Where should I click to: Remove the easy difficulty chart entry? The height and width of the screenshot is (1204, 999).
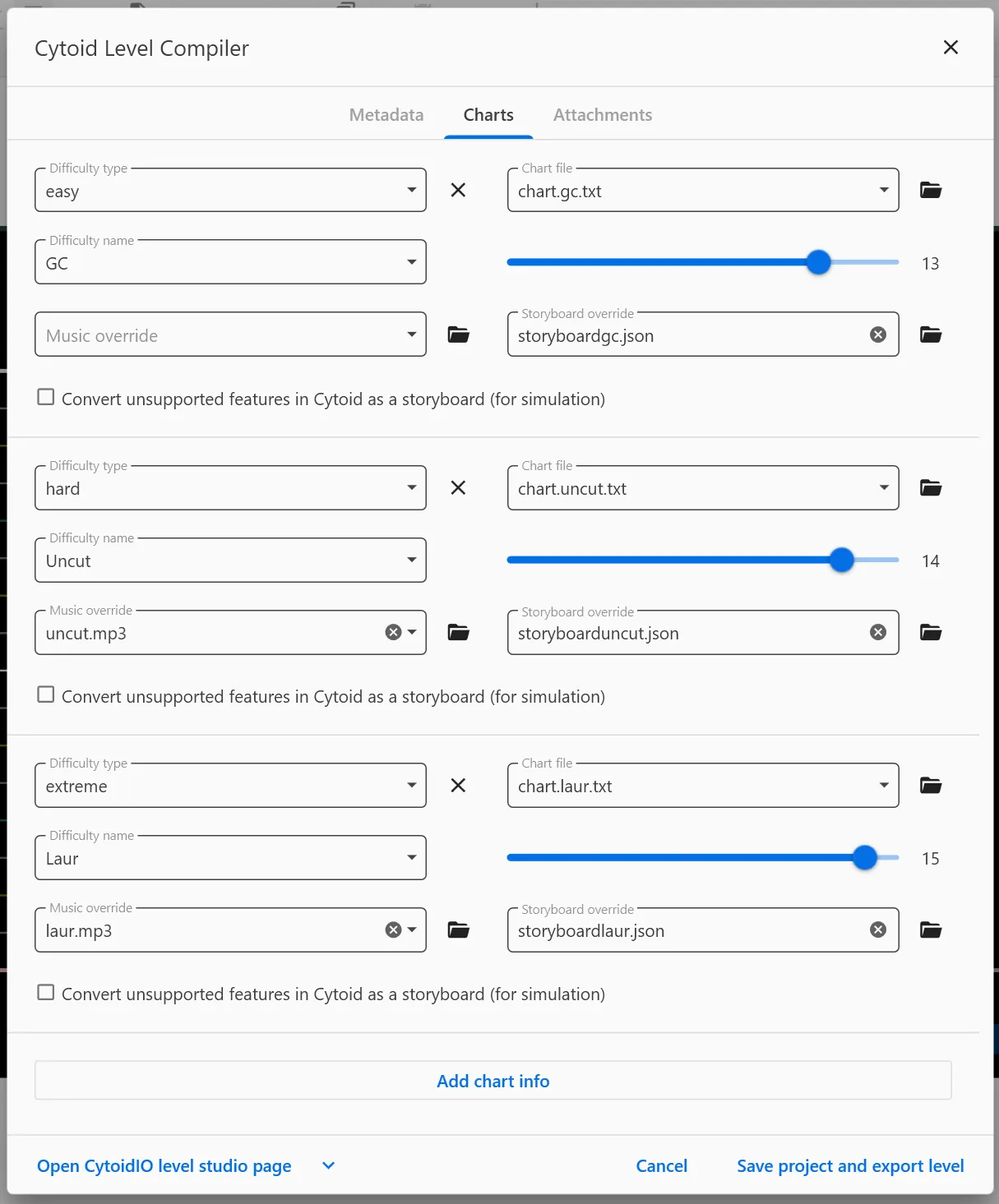pyautogui.click(x=458, y=191)
